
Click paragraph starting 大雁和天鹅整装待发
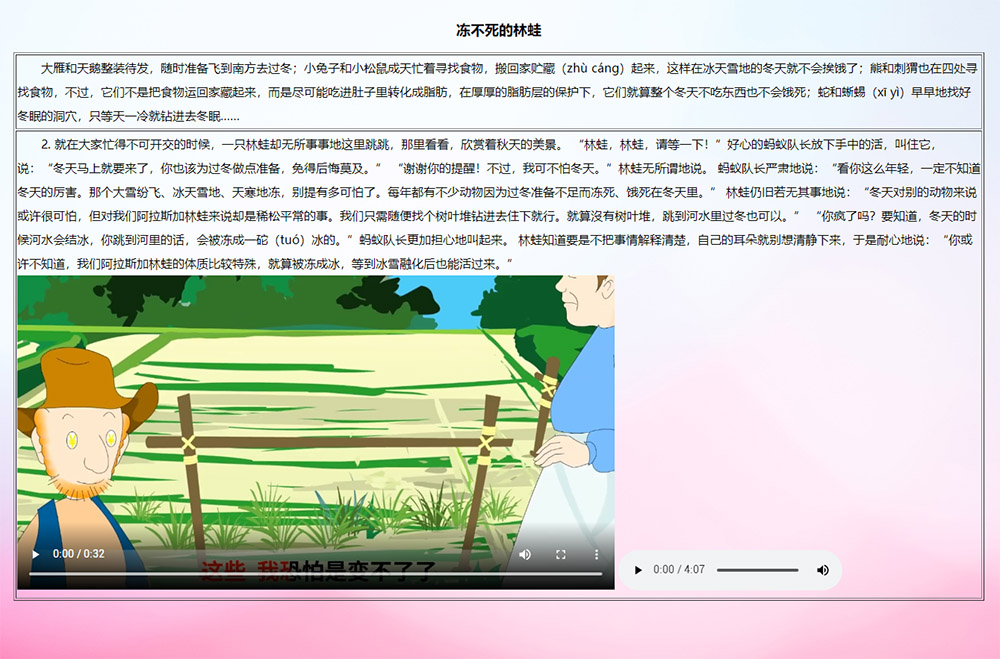coord(498,93)
